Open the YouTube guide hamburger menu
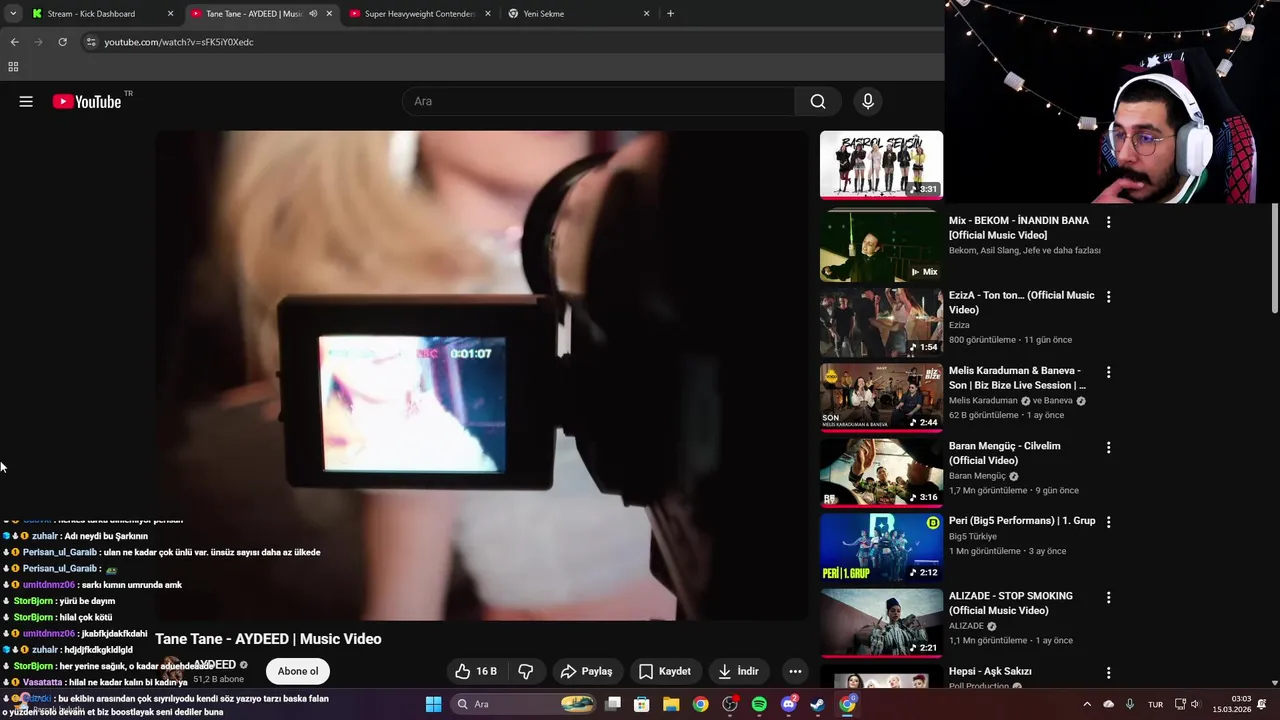The height and width of the screenshot is (720, 1280). click(26, 101)
